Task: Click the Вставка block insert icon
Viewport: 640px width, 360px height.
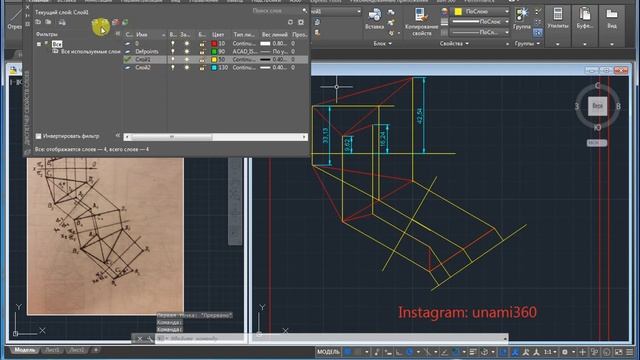Action: [x=374, y=16]
